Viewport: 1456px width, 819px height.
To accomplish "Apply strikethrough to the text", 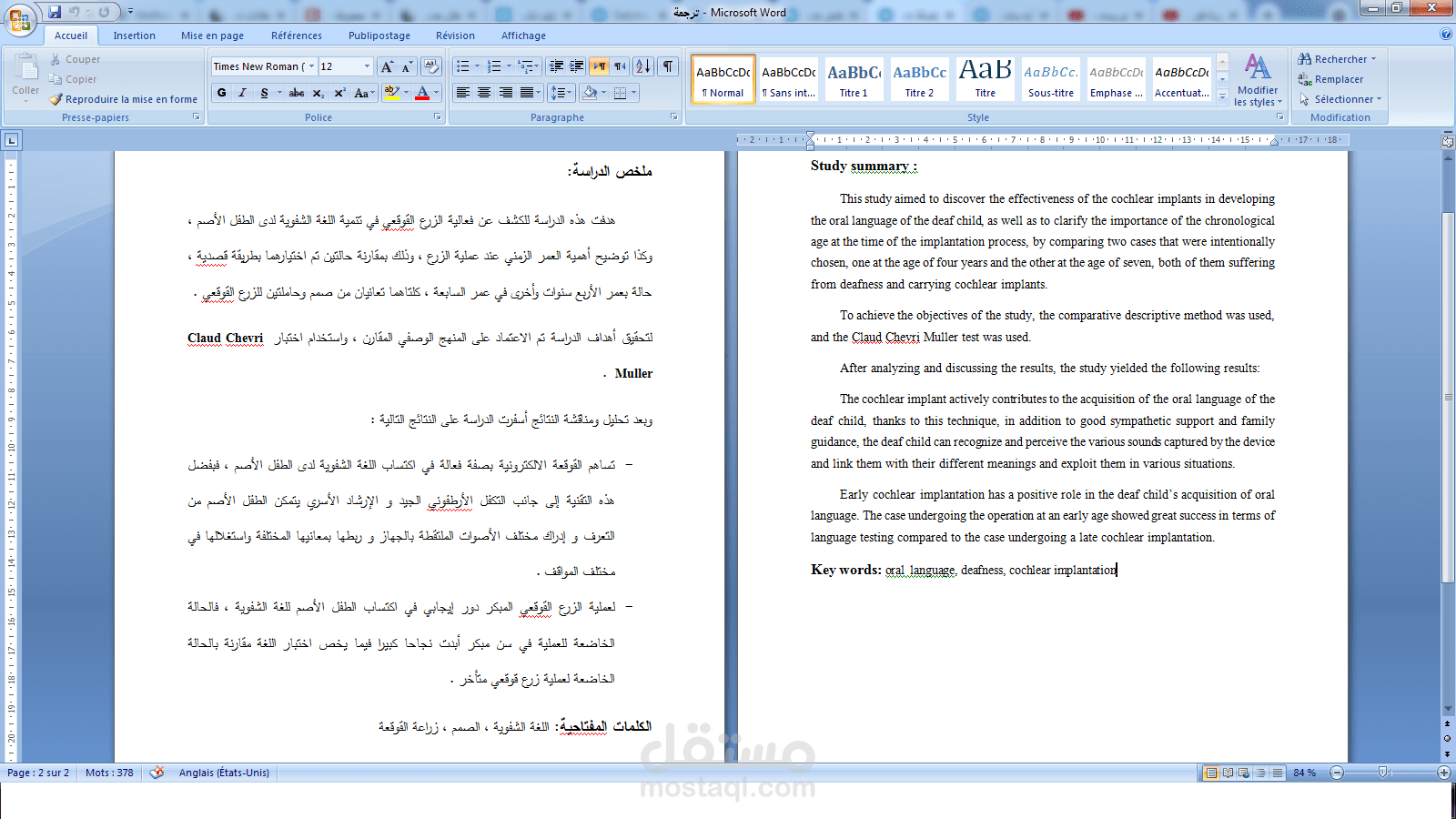I will (x=296, y=92).
